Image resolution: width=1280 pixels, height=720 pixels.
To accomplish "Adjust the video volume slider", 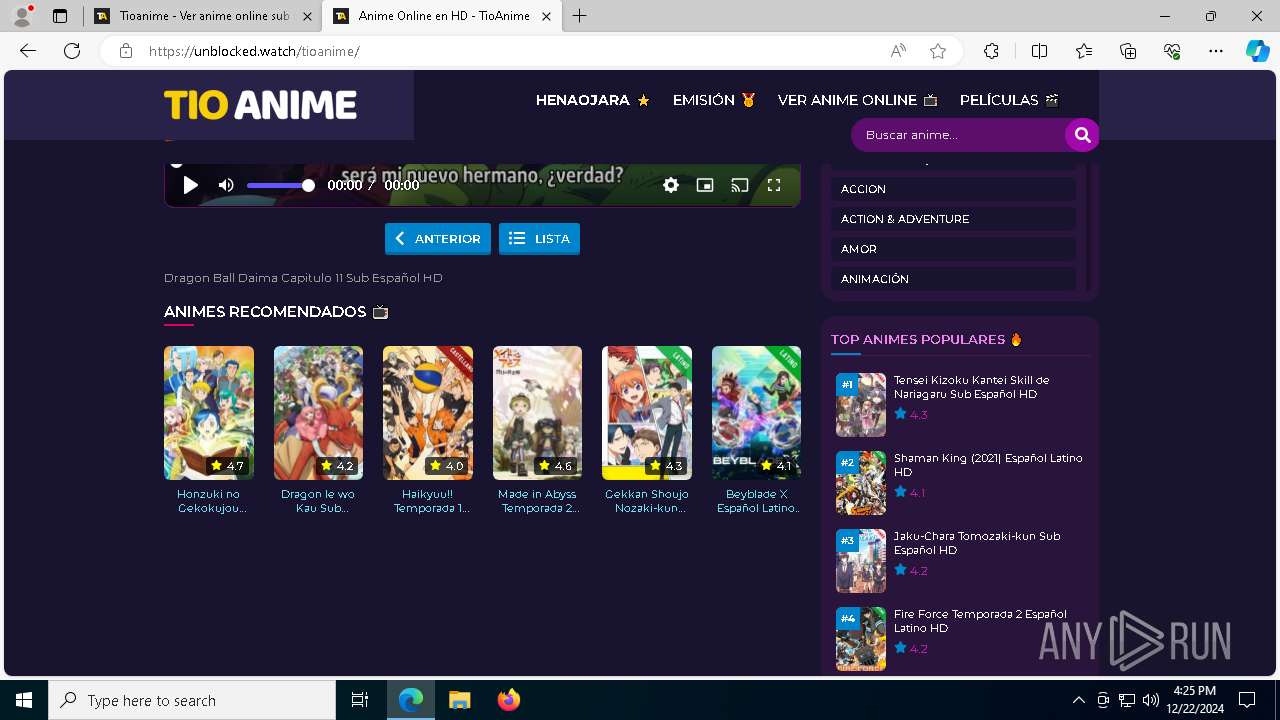I will click(x=280, y=185).
